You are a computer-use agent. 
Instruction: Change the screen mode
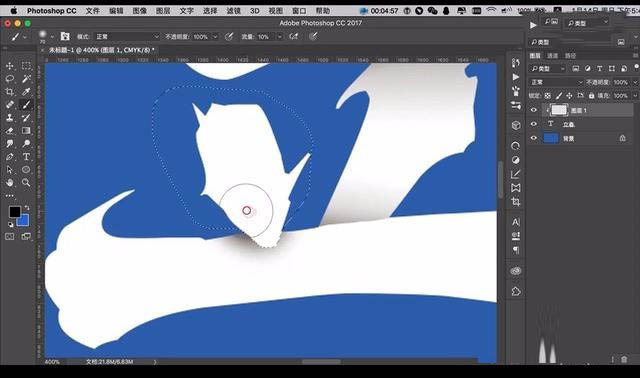26,236
